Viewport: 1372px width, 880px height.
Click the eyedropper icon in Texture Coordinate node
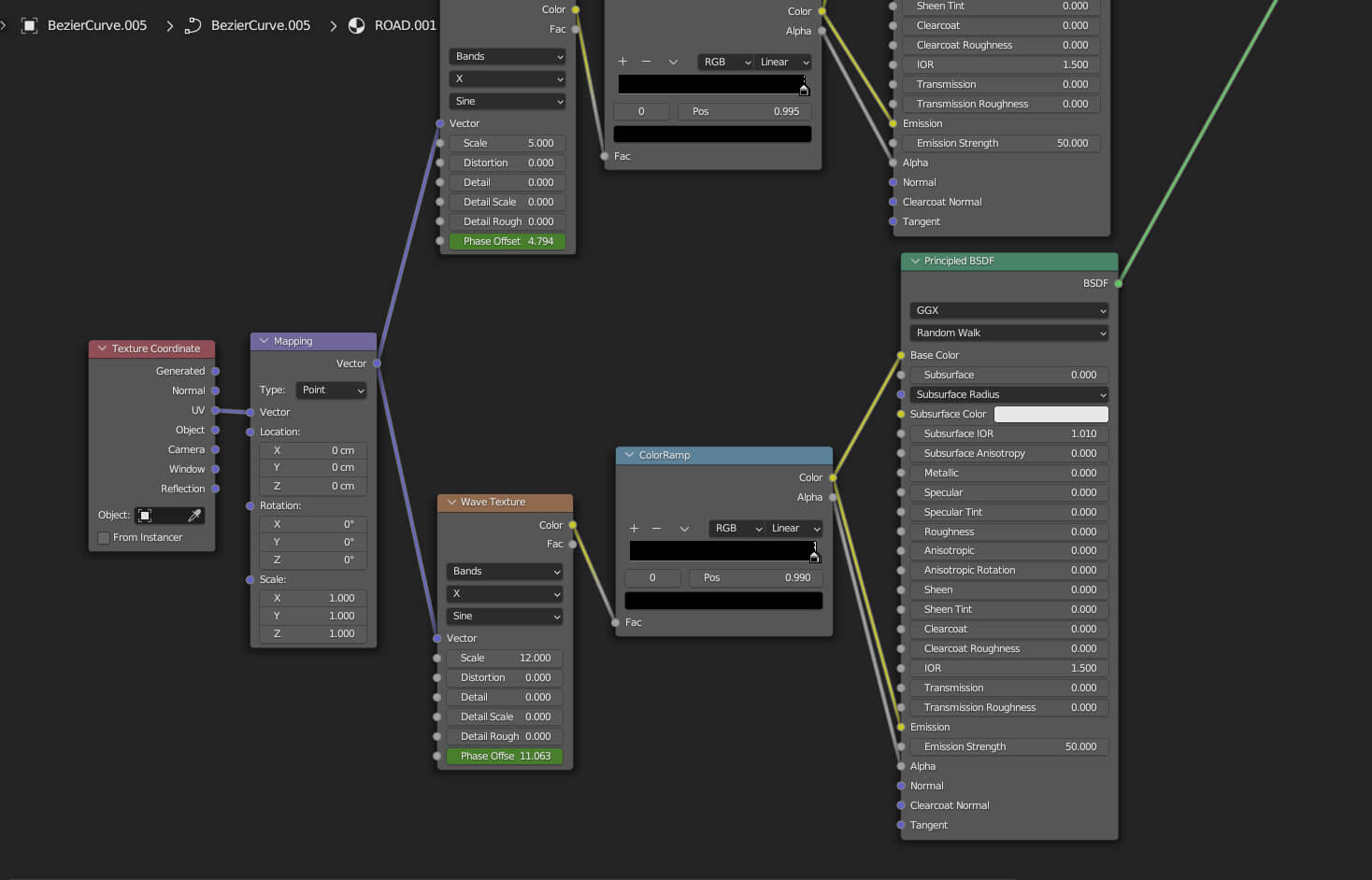pos(194,516)
